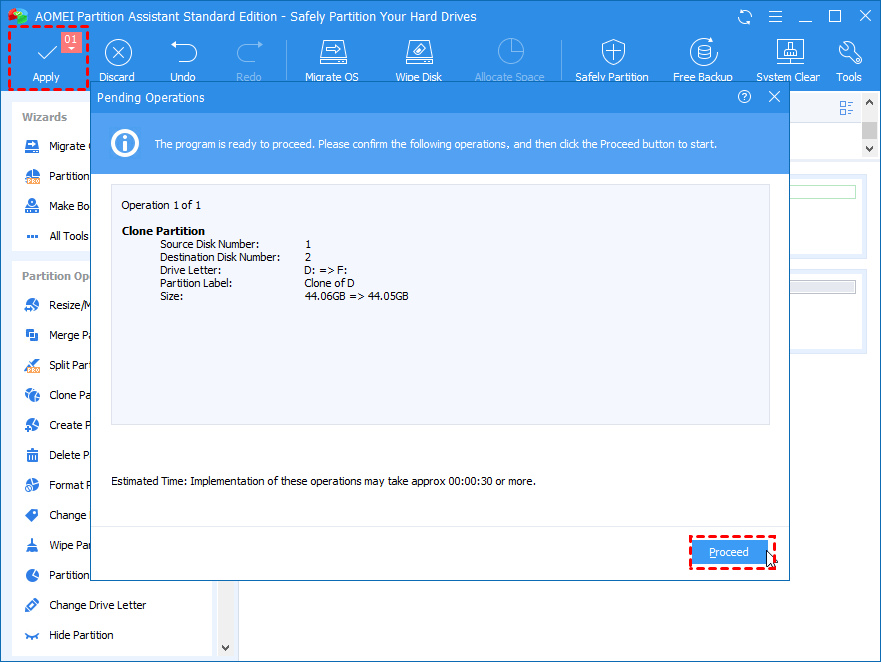Open help in Pending Operations dialog
The image size is (881, 662).
pos(744,97)
